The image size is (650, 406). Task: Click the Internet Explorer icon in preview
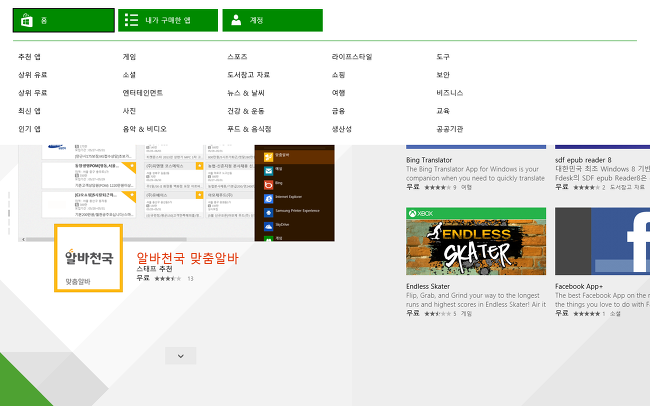[x=269, y=199]
